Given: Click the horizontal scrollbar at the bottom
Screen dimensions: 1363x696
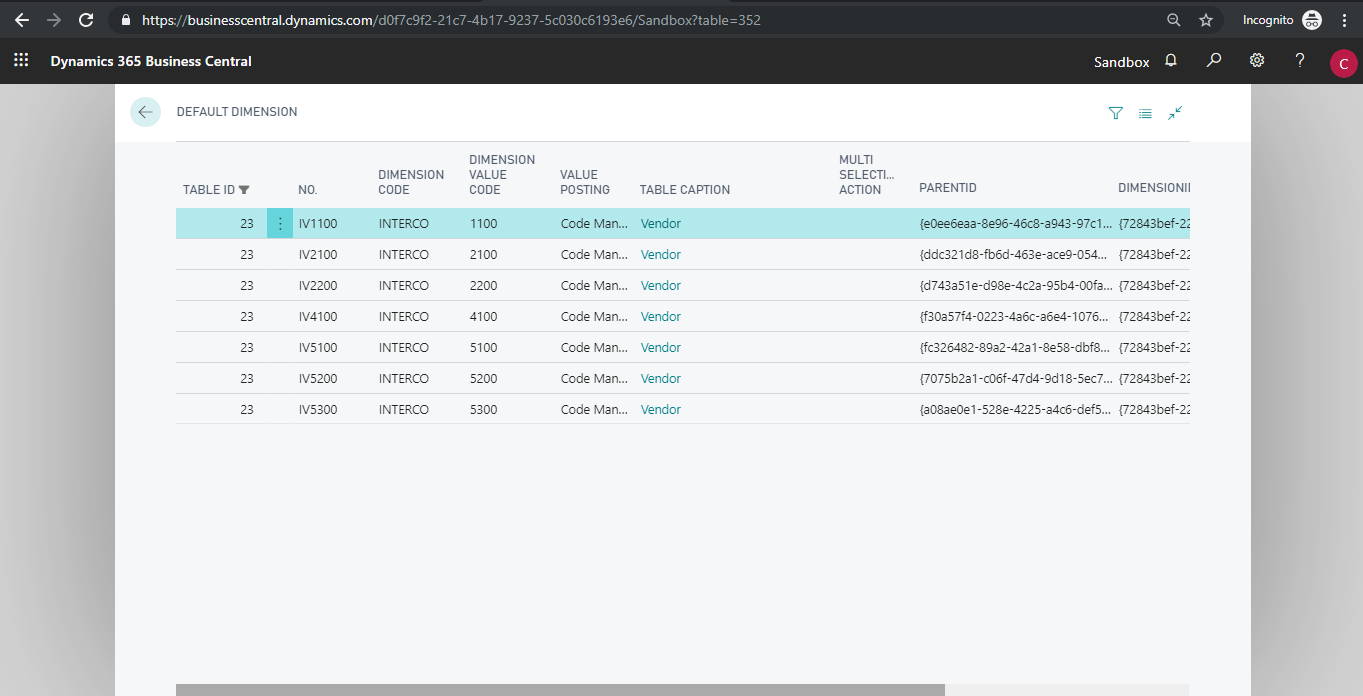Looking at the screenshot, I should click(560, 690).
